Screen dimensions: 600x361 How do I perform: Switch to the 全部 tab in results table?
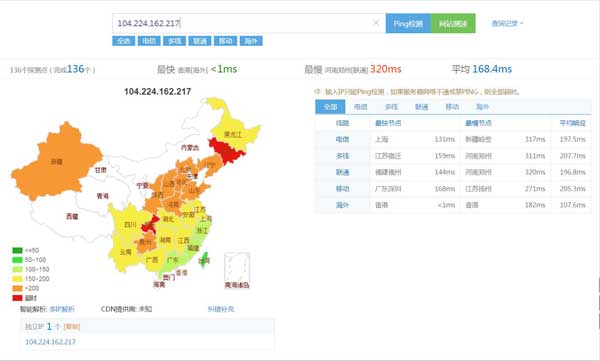[330, 107]
